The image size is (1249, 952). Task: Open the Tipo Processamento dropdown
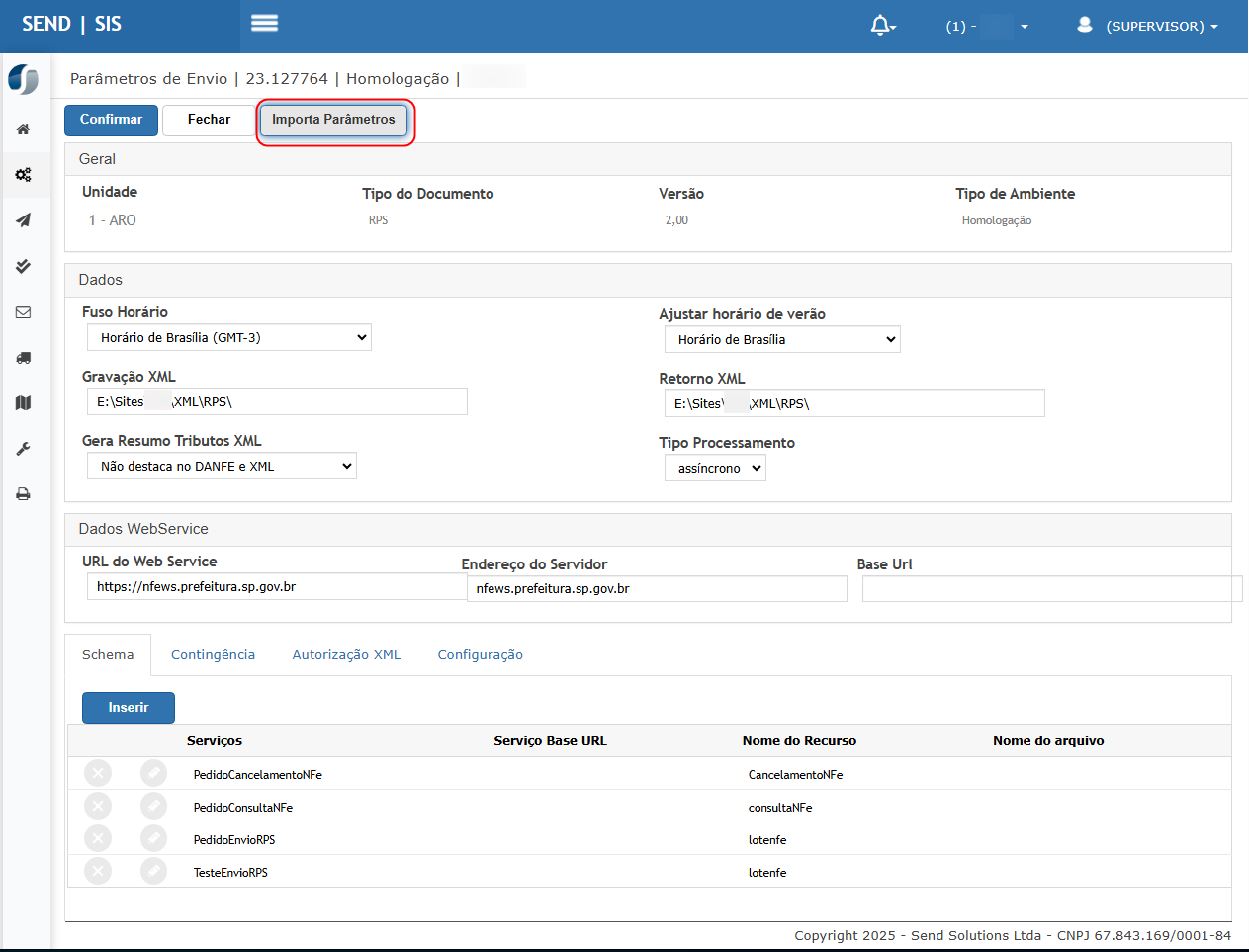click(715, 469)
